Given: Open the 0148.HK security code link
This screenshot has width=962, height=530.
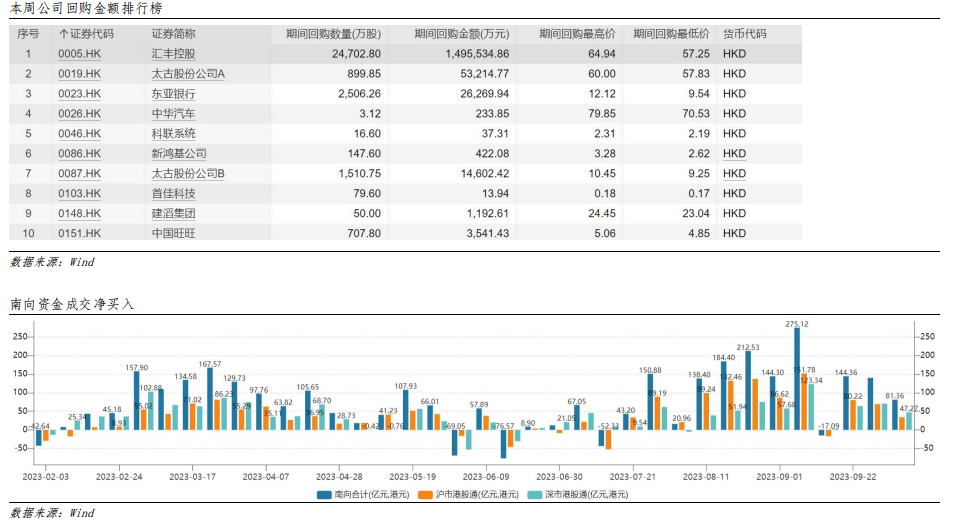Looking at the screenshot, I should [x=79, y=213].
